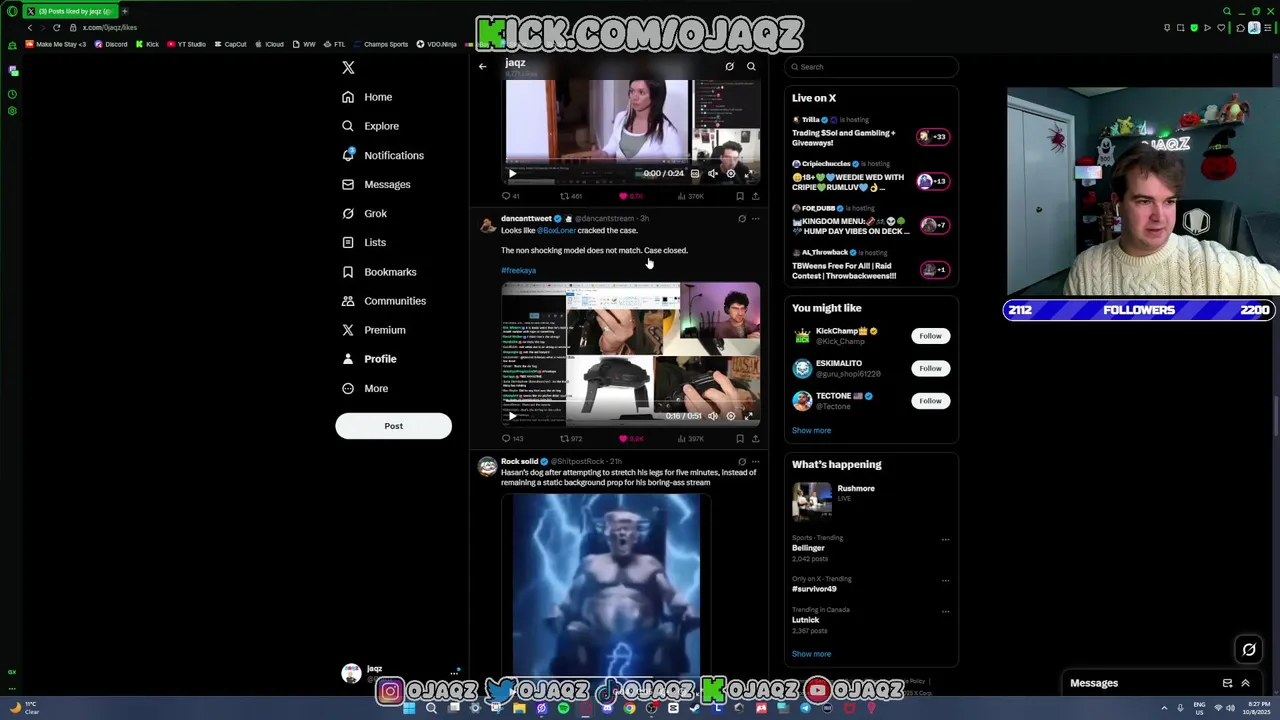Click the search icon in profile header
Image resolution: width=1280 pixels, height=720 pixels.
tap(751, 66)
